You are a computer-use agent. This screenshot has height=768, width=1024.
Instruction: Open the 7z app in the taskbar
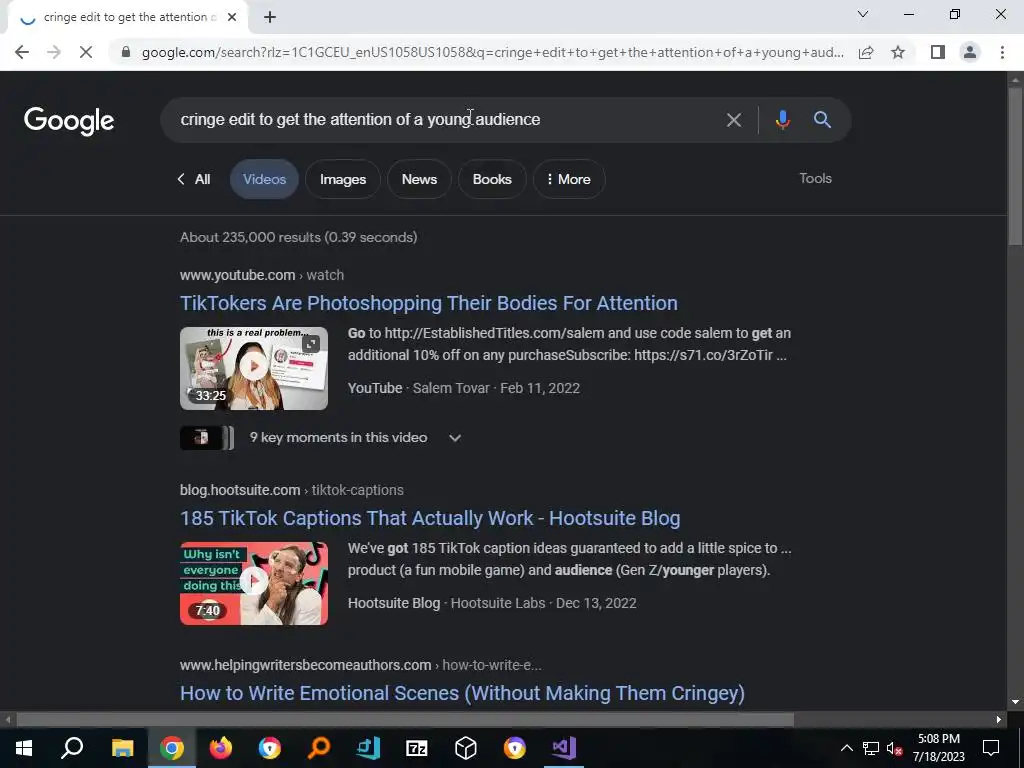[417, 748]
